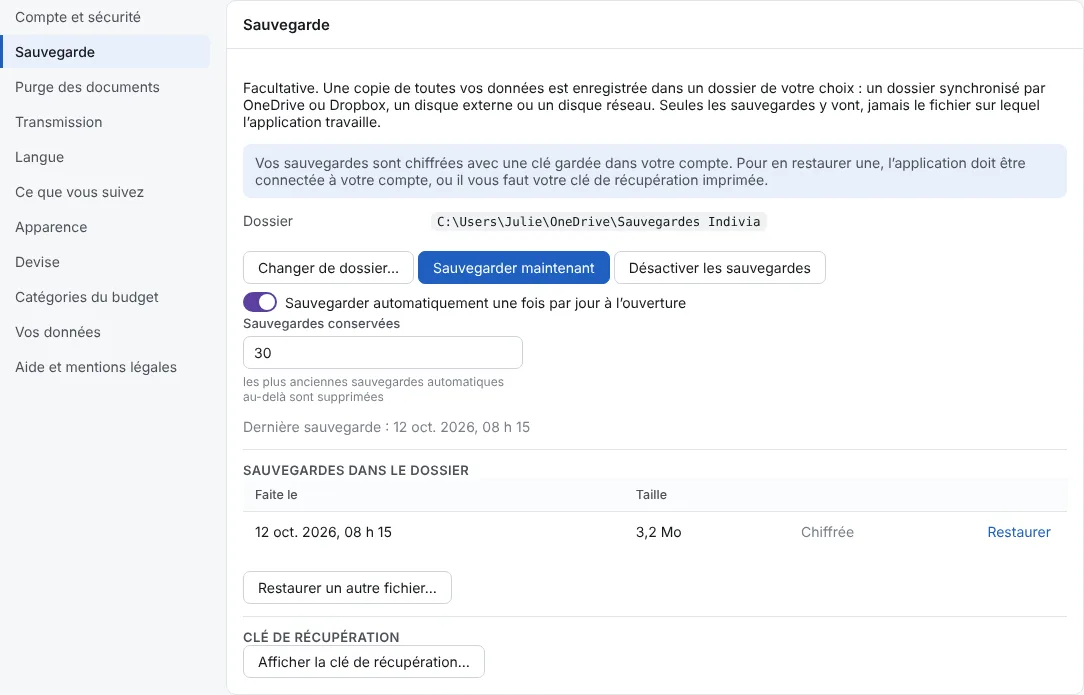Click Restaurer un autre fichier button
This screenshot has width=1084, height=695.
coord(347,588)
